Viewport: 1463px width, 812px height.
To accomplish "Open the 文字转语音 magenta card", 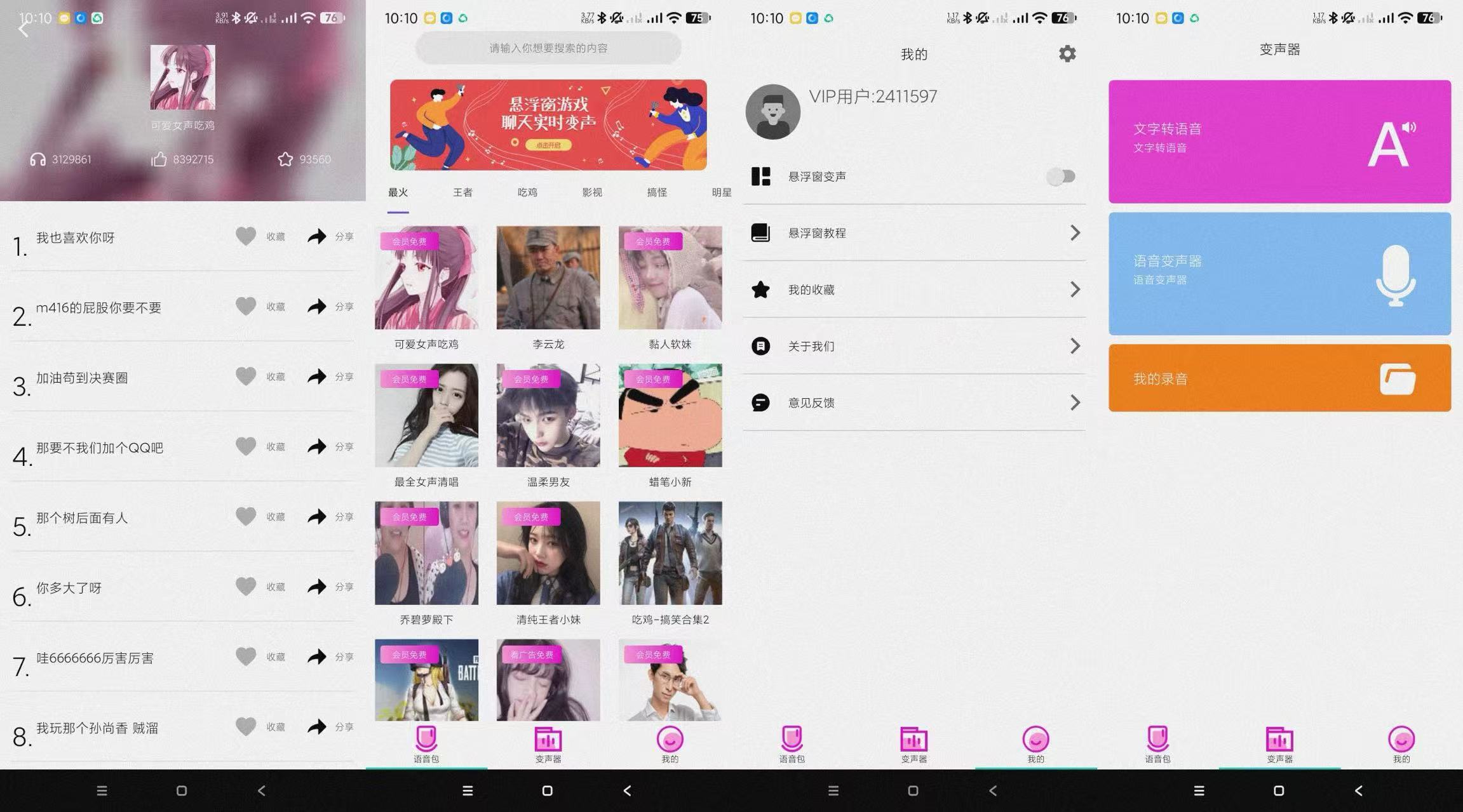I will (x=1279, y=142).
